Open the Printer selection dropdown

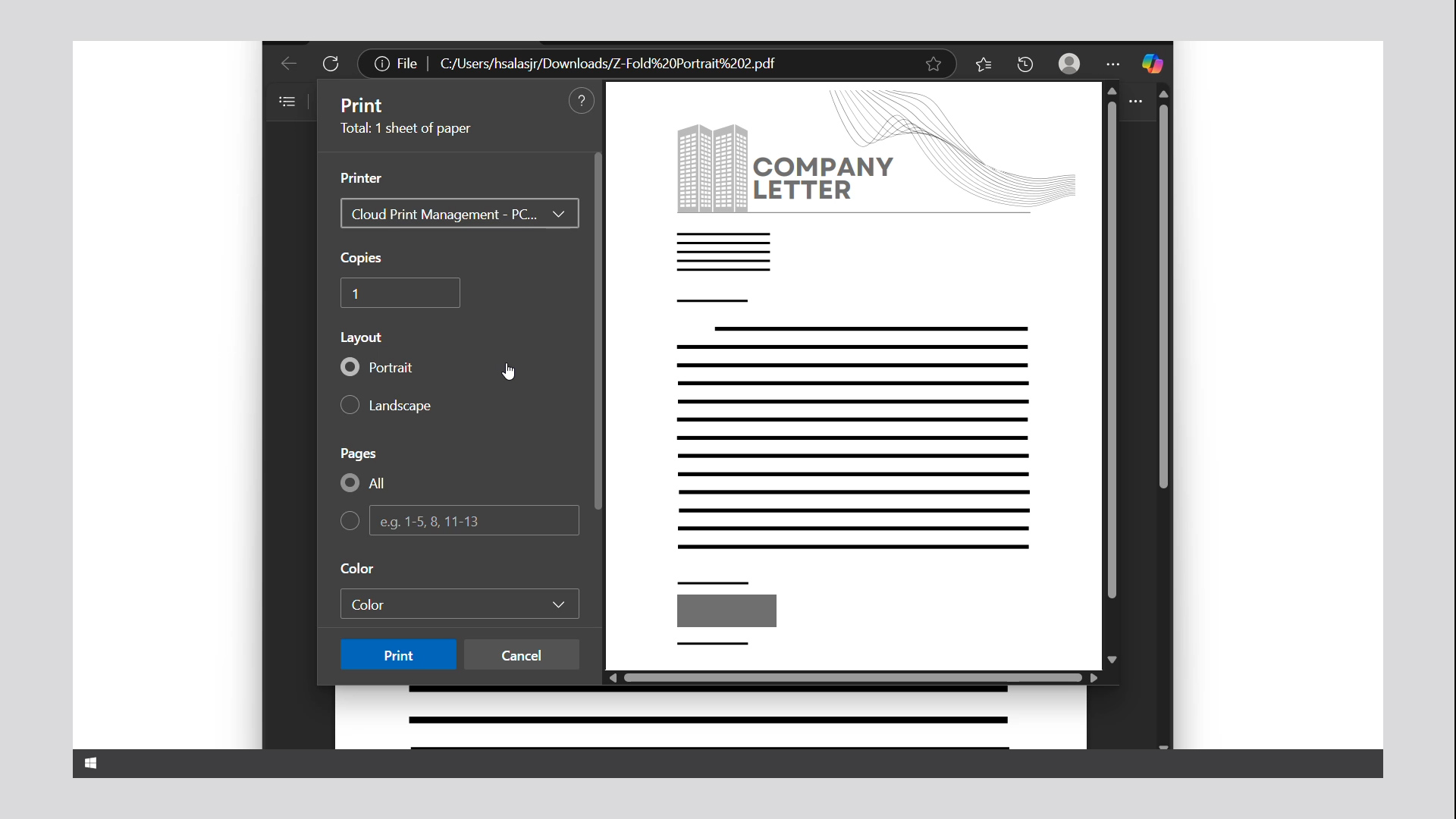459,214
